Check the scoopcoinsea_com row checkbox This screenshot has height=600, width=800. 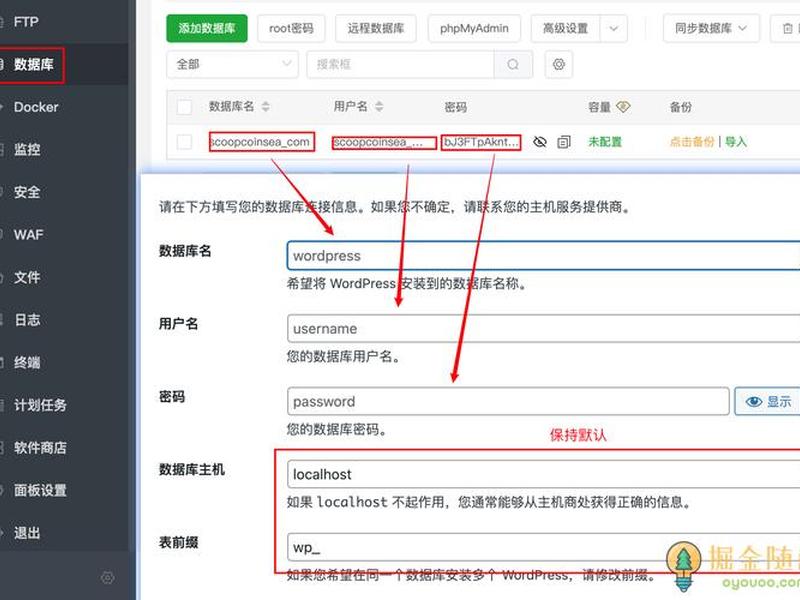click(x=184, y=142)
